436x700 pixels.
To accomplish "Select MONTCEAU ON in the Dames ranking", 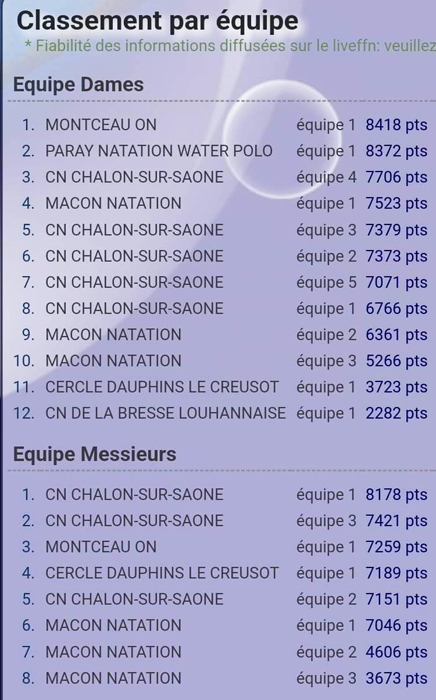I will coord(101,125).
